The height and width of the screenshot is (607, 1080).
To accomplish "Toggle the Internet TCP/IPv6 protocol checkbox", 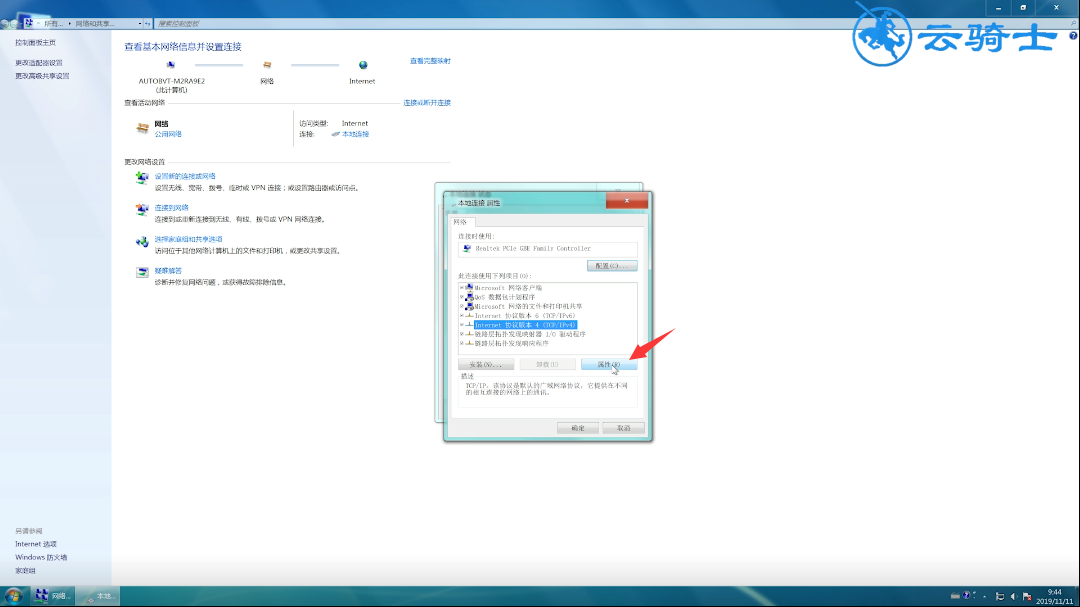I will tap(462, 316).
